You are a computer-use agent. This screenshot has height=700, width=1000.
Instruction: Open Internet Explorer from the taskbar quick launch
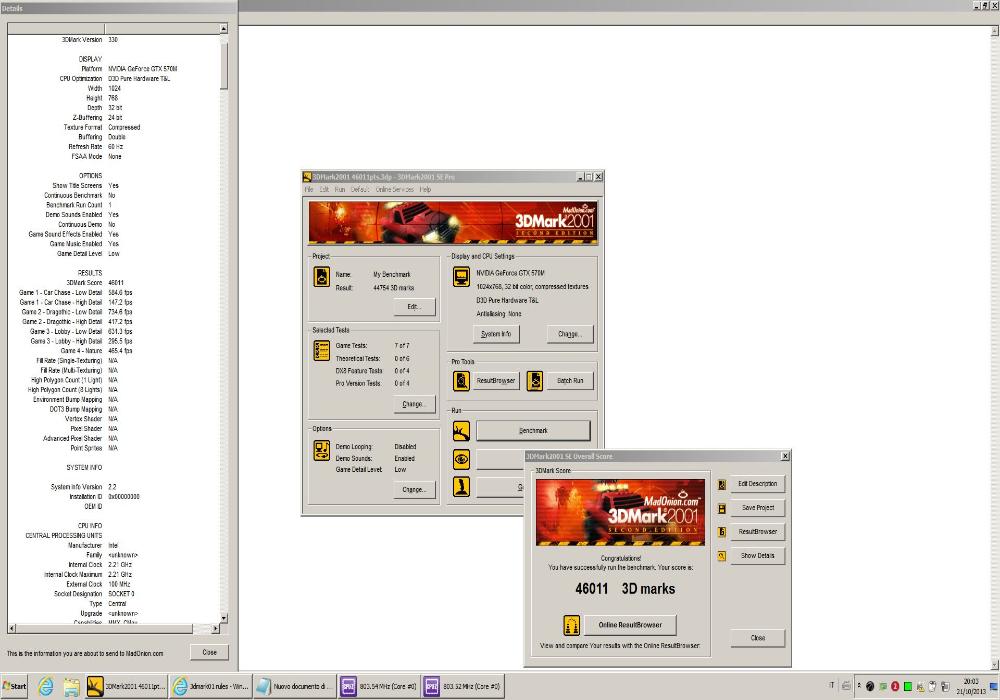click(46, 687)
